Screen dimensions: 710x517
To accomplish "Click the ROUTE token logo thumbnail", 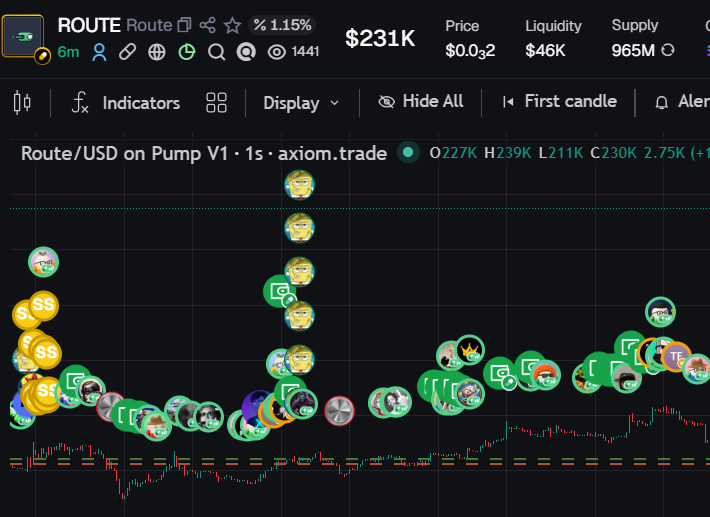I will (x=23, y=36).
